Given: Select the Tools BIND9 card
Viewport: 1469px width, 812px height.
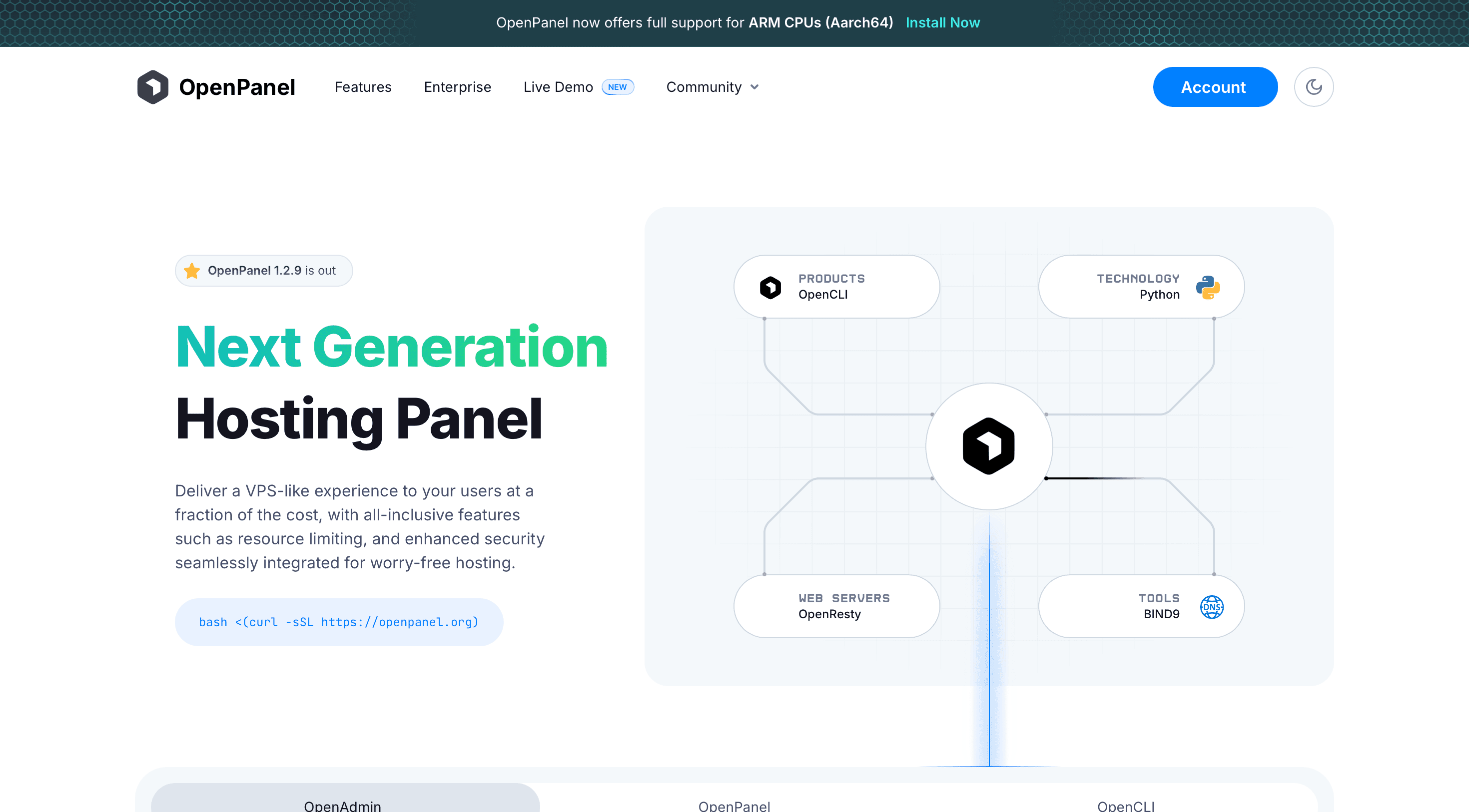Looking at the screenshot, I should tap(1141, 606).
